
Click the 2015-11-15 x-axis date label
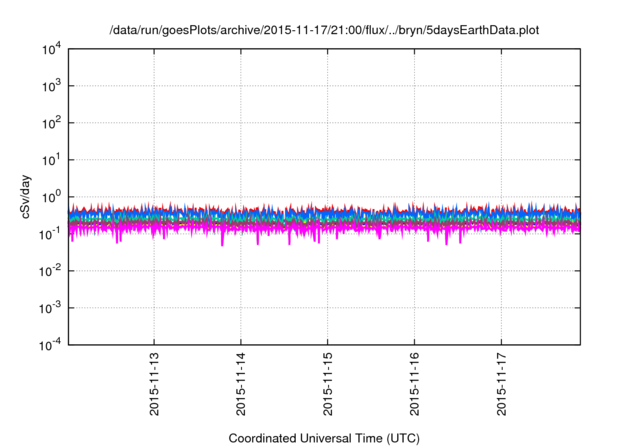tap(328, 384)
